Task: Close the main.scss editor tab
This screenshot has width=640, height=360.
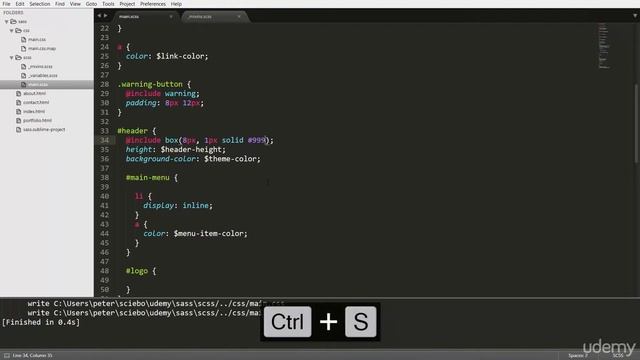Action: pos(171,17)
